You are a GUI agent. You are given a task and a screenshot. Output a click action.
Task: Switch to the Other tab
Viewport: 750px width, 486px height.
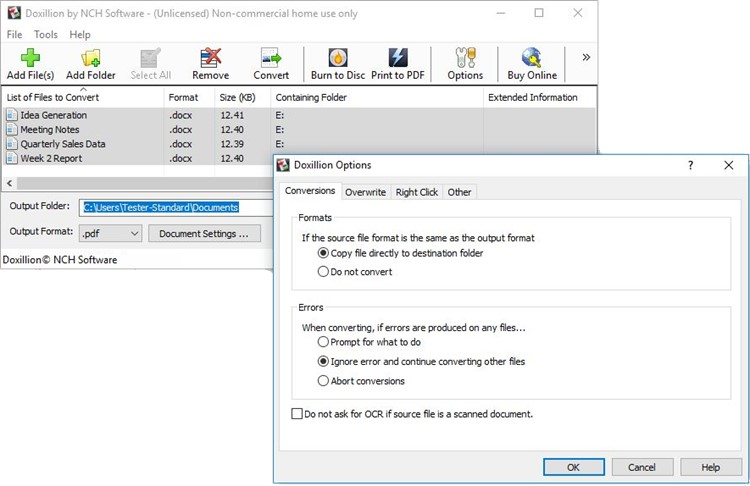pos(459,192)
